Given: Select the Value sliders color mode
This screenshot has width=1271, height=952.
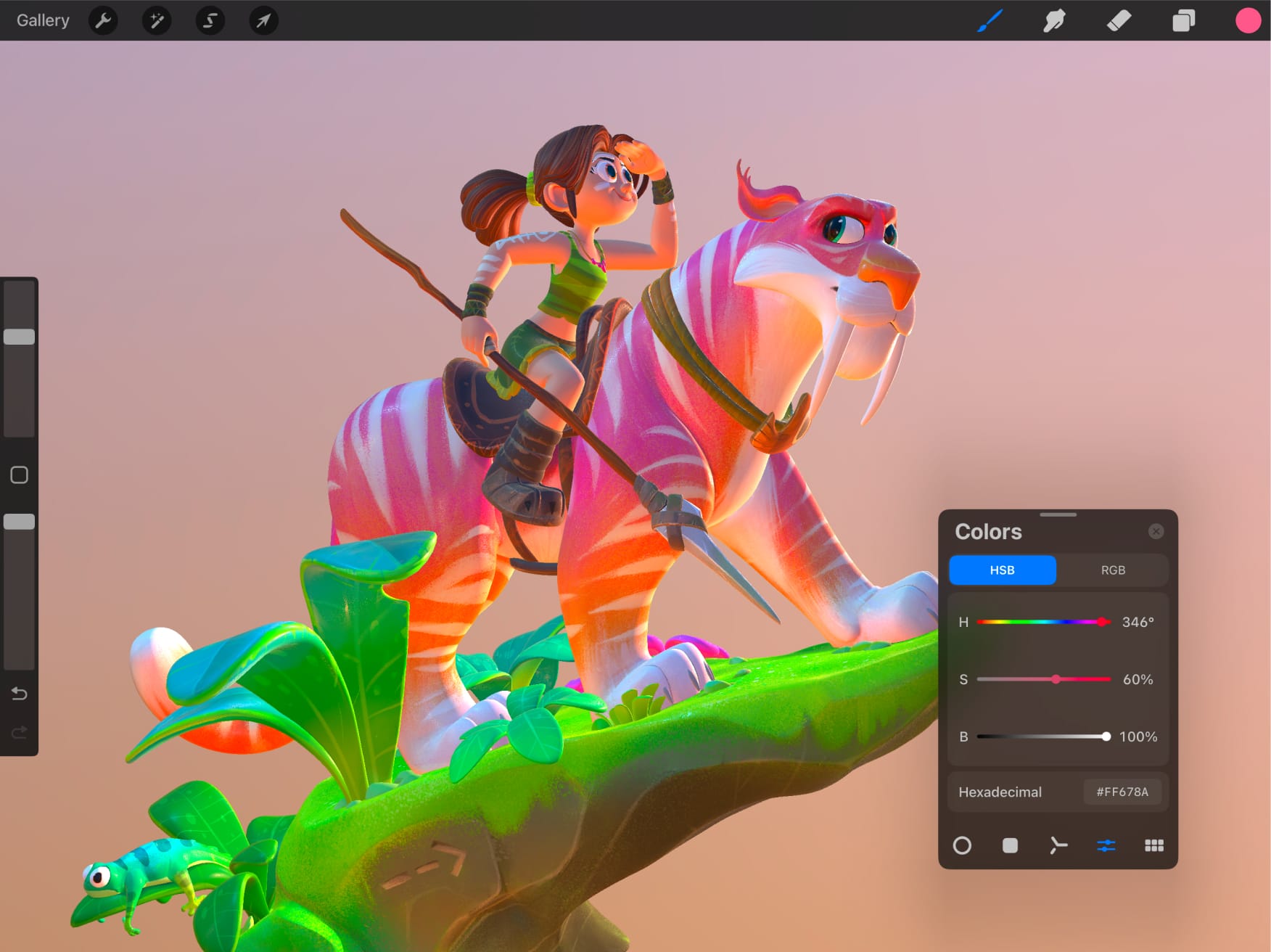Looking at the screenshot, I should (1106, 845).
